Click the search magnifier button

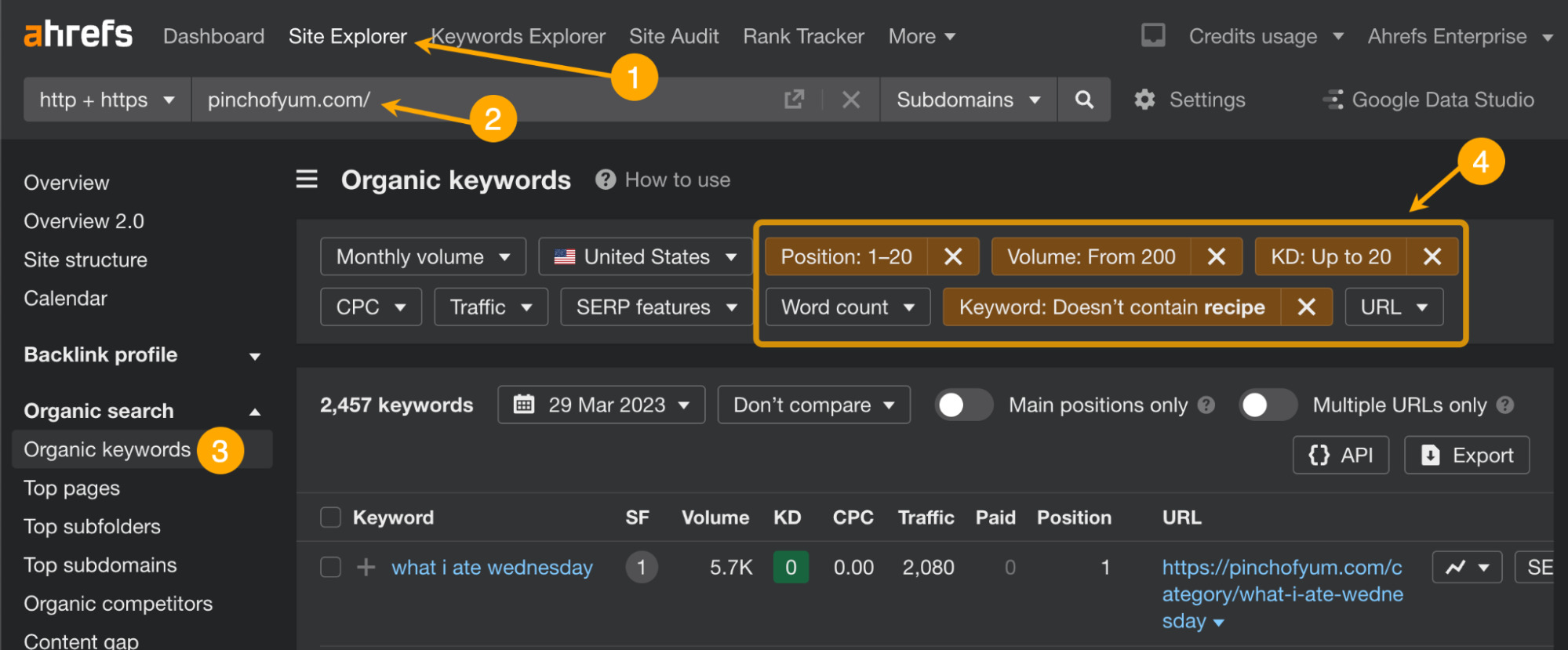(1084, 100)
